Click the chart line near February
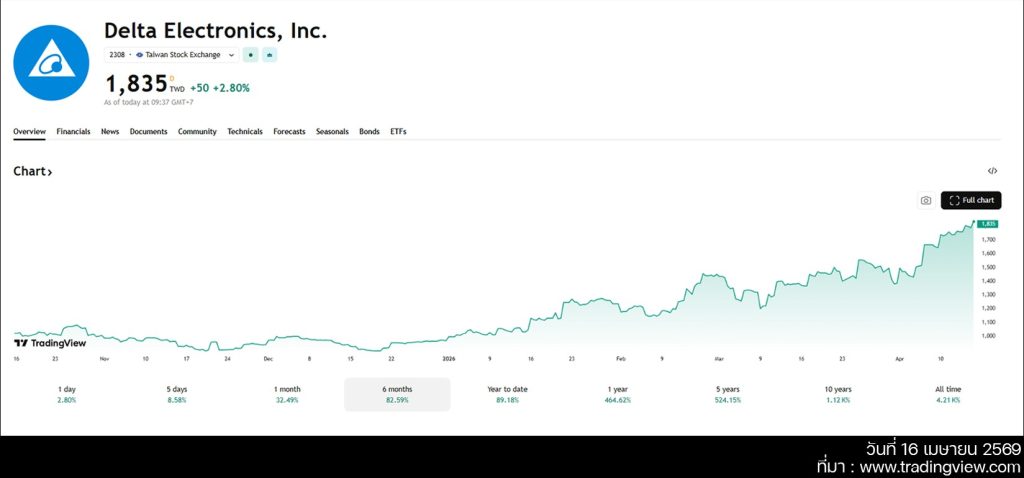This screenshot has width=1024, height=478. pos(620,310)
